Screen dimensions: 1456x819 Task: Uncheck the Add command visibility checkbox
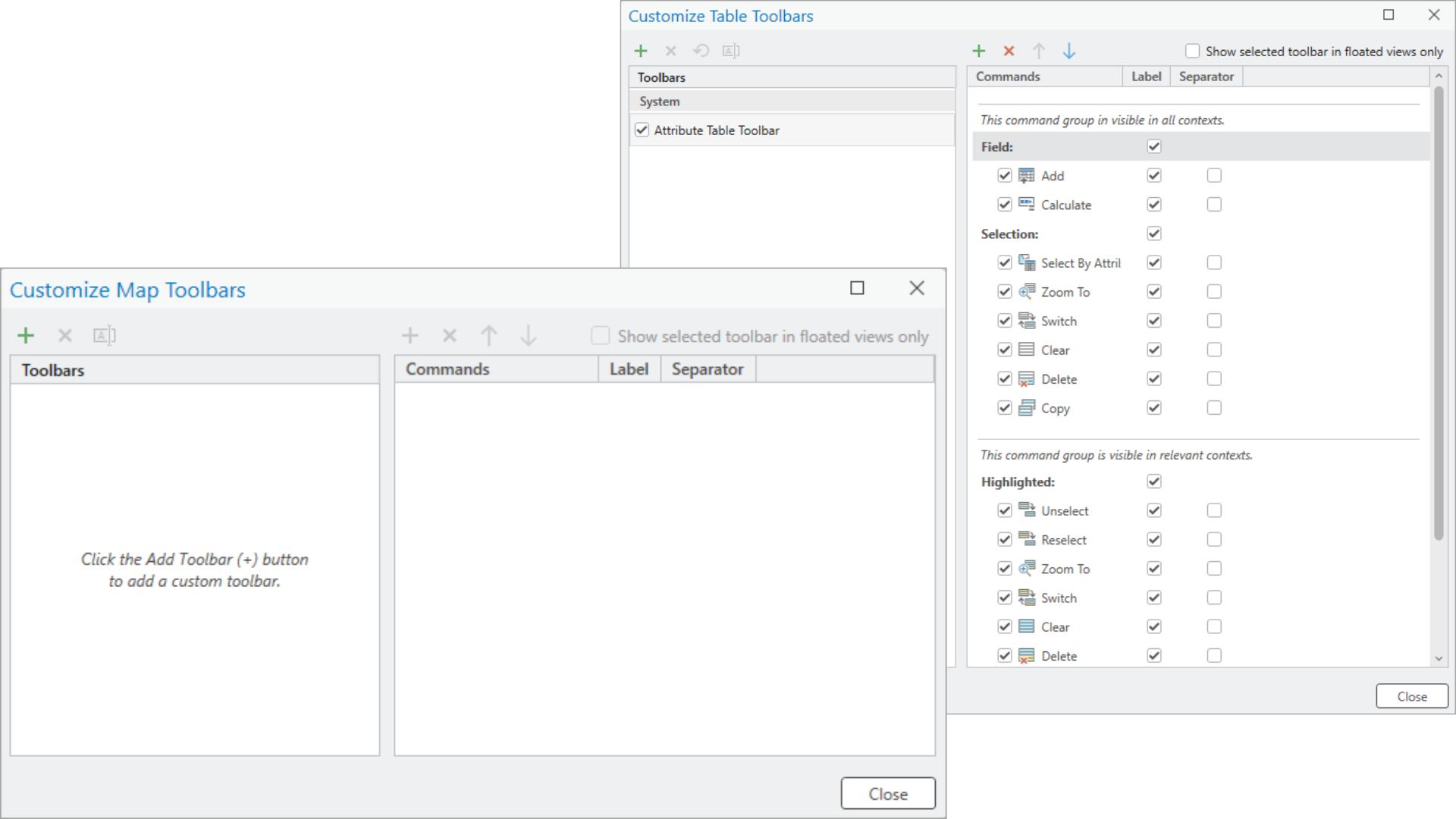1005,176
